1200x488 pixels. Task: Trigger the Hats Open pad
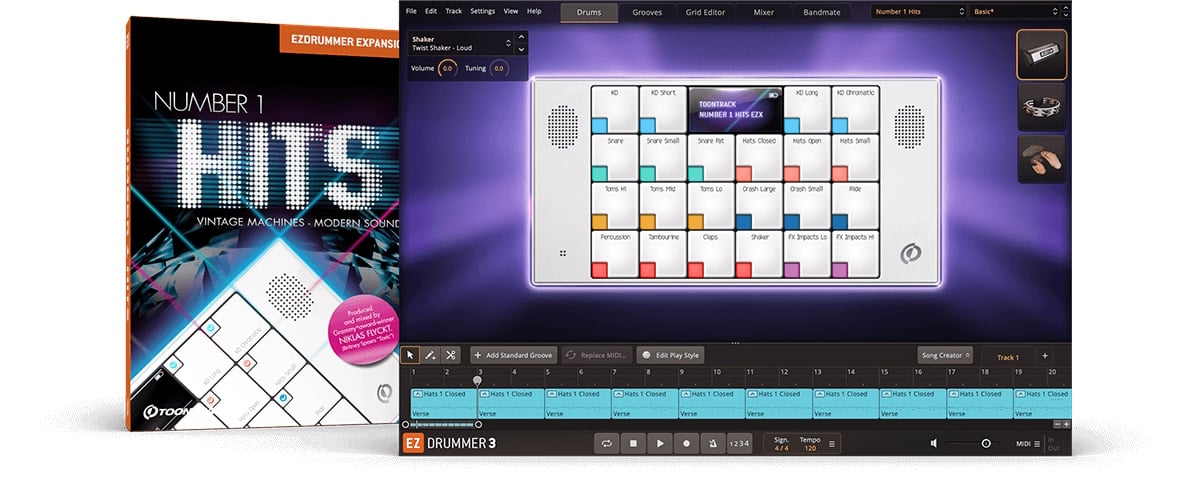[x=807, y=157]
